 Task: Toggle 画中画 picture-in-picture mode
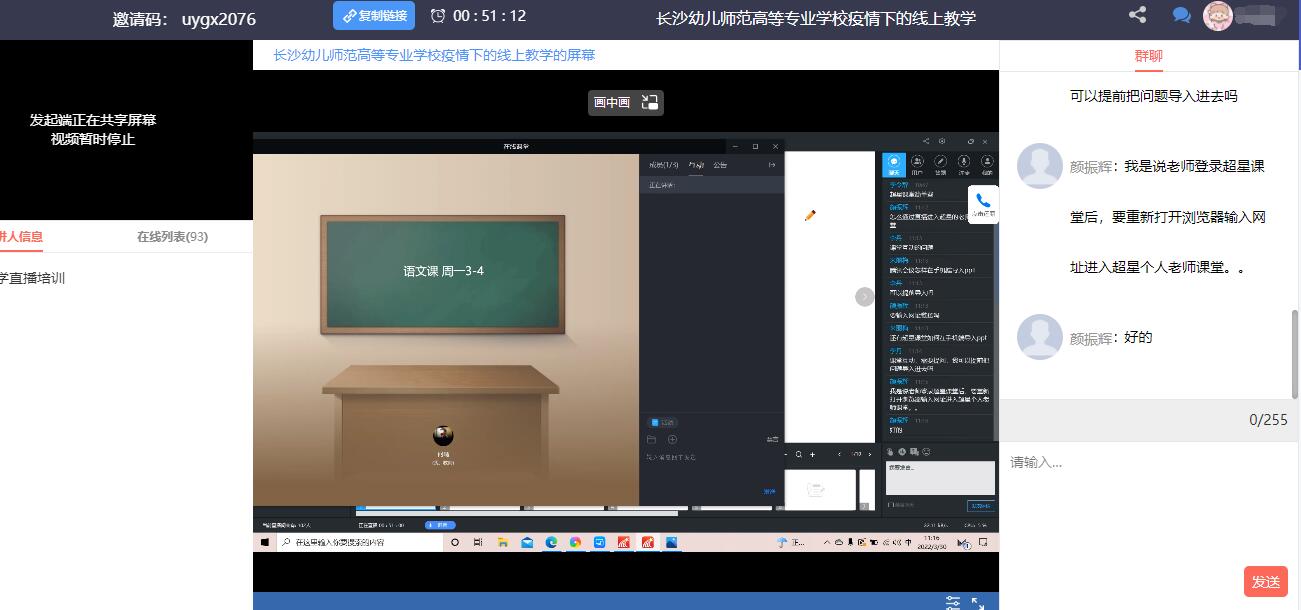pos(625,102)
